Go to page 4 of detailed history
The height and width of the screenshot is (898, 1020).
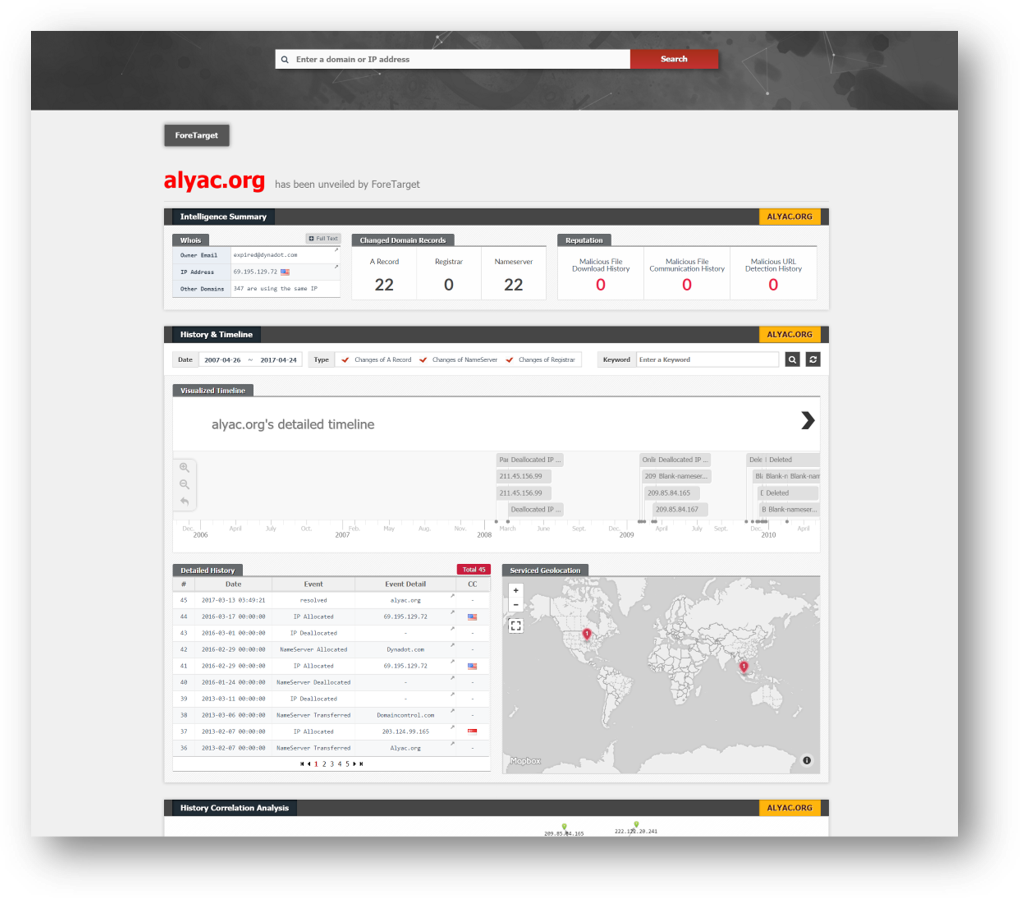pyautogui.click(x=340, y=764)
